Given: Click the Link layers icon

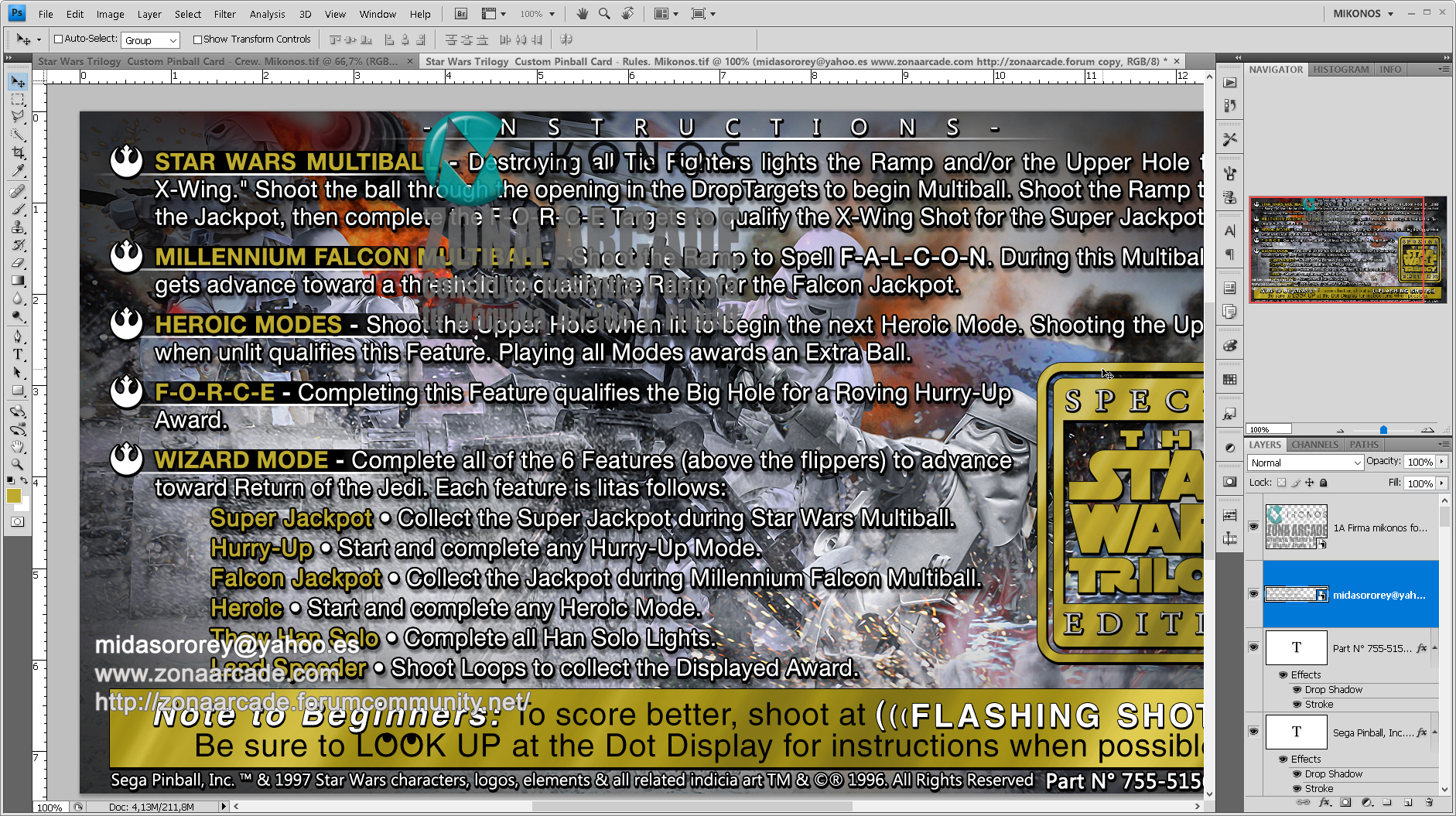Looking at the screenshot, I should click(x=1304, y=803).
